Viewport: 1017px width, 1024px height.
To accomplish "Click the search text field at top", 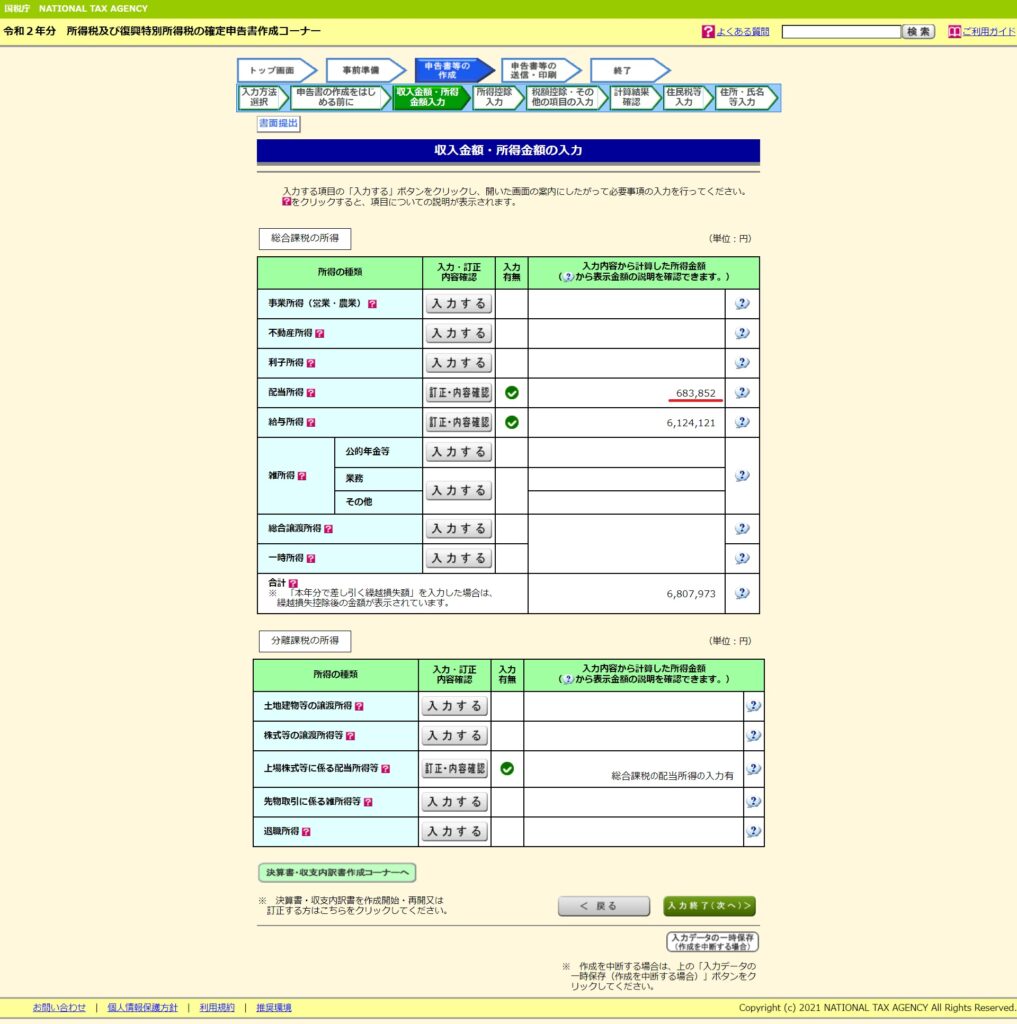I will click(x=840, y=32).
